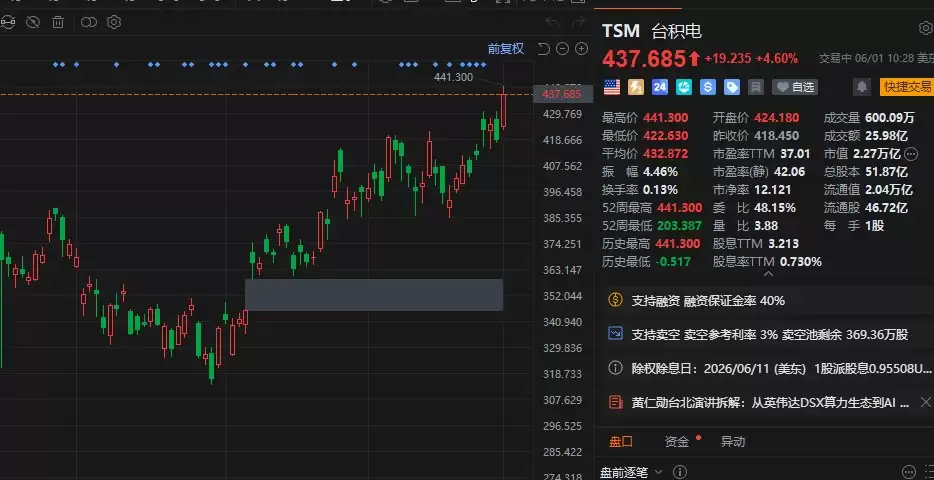Switch to the 盘口 tab
Image resolution: width=934 pixels, height=480 pixels.
(x=620, y=442)
